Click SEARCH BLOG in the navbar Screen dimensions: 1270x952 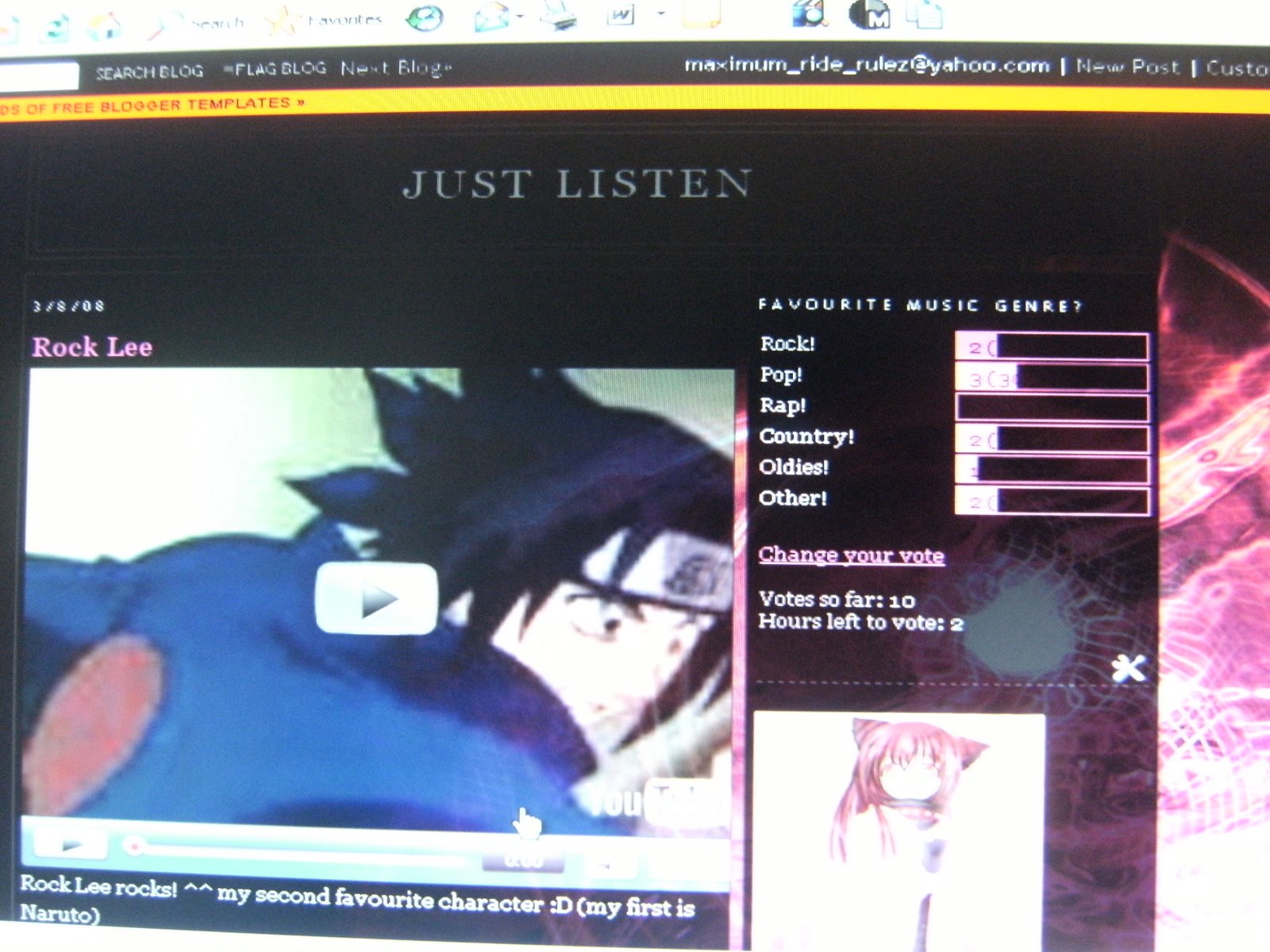tap(149, 71)
